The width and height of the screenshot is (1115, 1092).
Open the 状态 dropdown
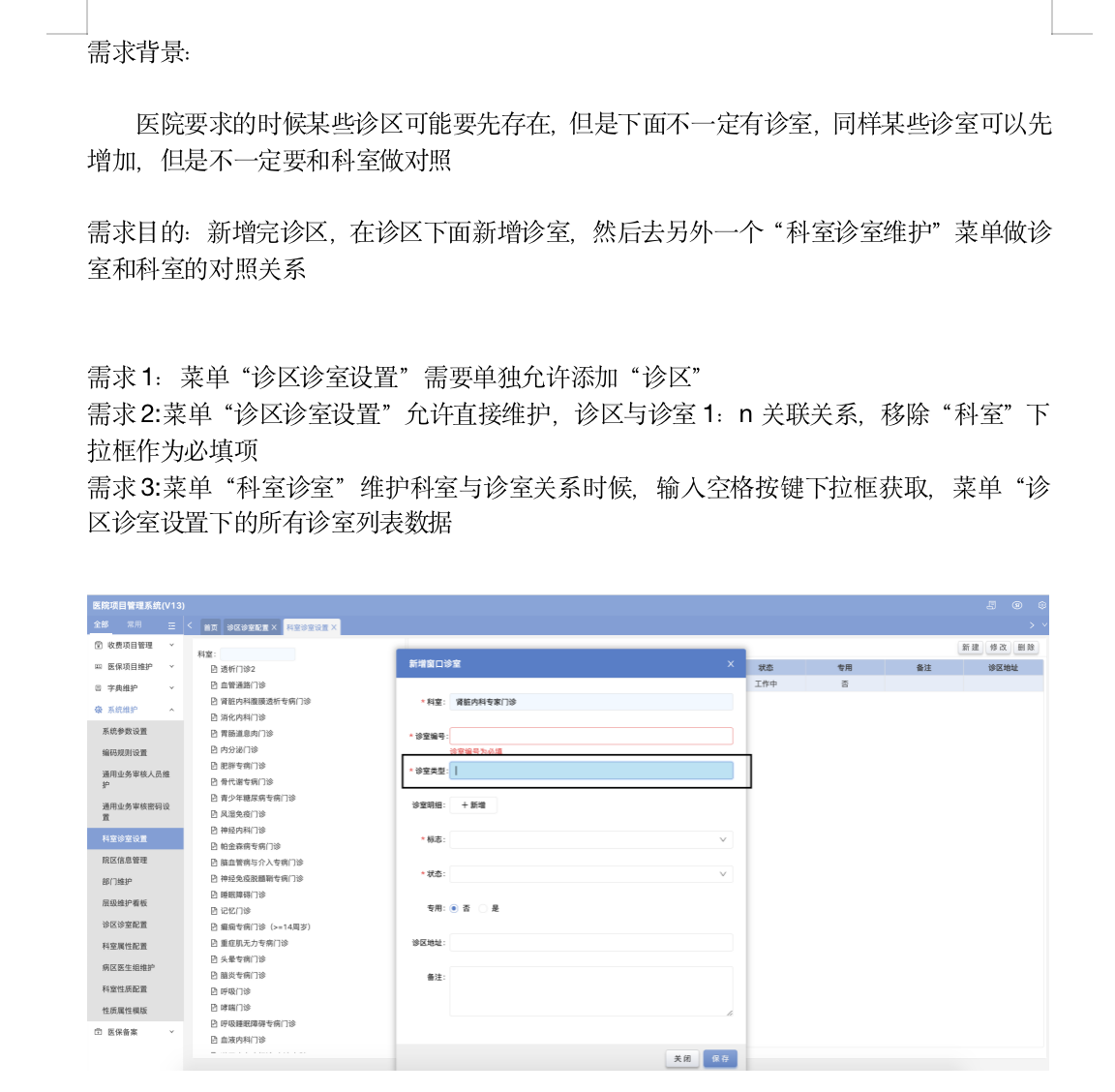(591, 873)
